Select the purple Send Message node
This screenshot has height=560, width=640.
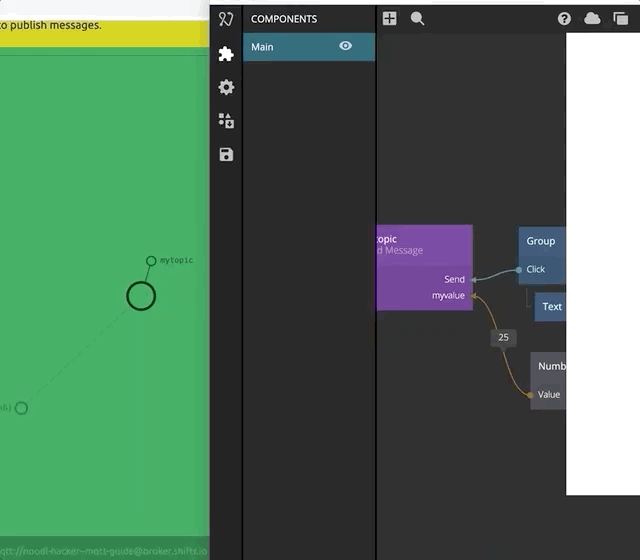click(424, 248)
